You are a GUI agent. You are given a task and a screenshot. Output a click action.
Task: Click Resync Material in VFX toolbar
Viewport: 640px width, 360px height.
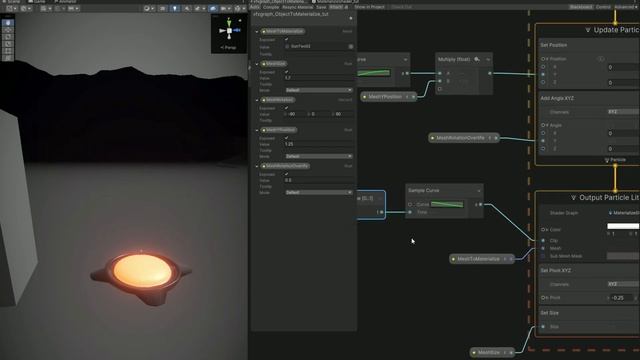click(298, 7)
